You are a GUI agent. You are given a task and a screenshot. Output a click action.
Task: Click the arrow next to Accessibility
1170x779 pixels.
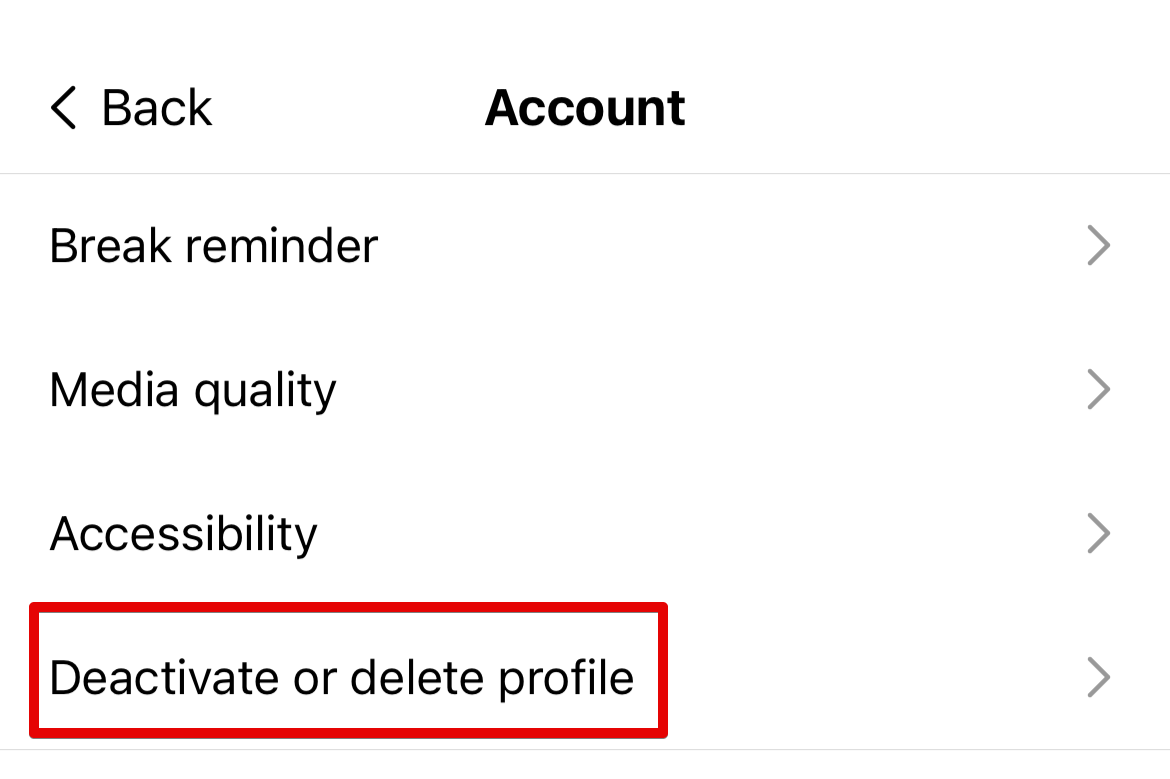pos(1098,534)
